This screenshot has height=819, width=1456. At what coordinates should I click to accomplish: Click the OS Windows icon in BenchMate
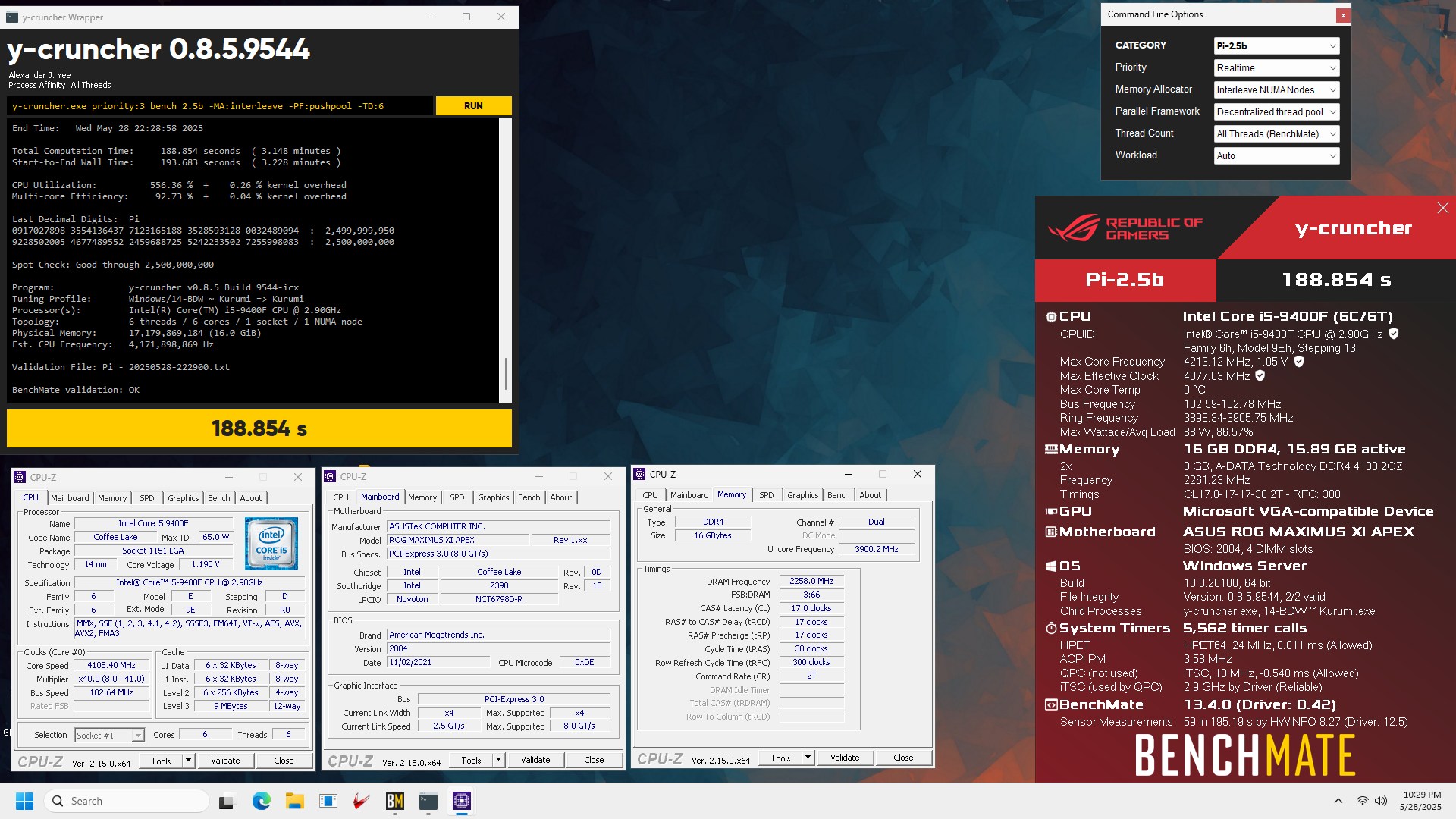tap(1051, 566)
